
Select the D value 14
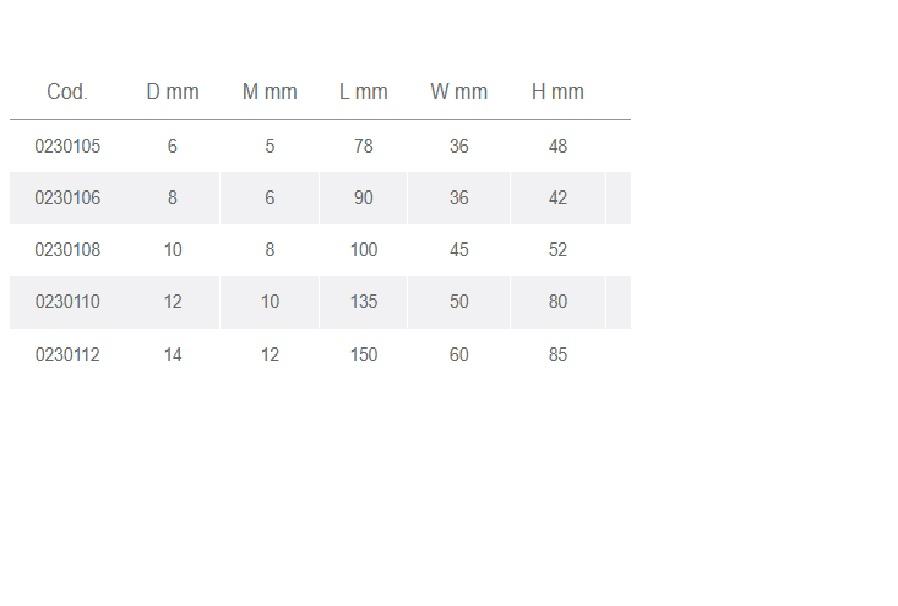[172, 355]
